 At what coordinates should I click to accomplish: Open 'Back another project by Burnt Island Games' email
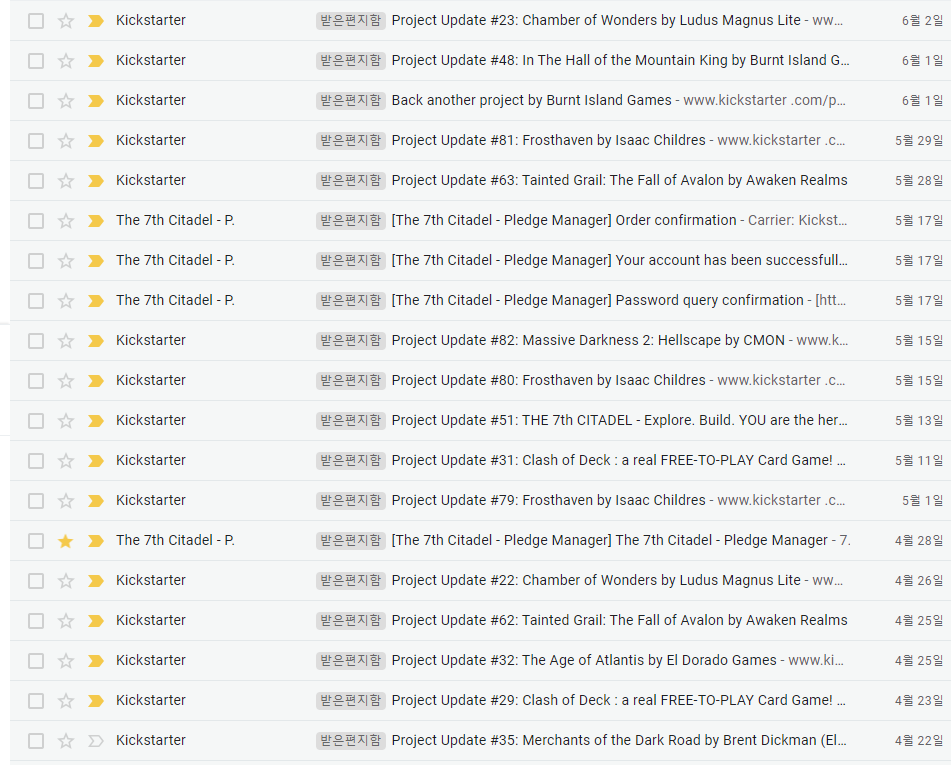click(531, 101)
